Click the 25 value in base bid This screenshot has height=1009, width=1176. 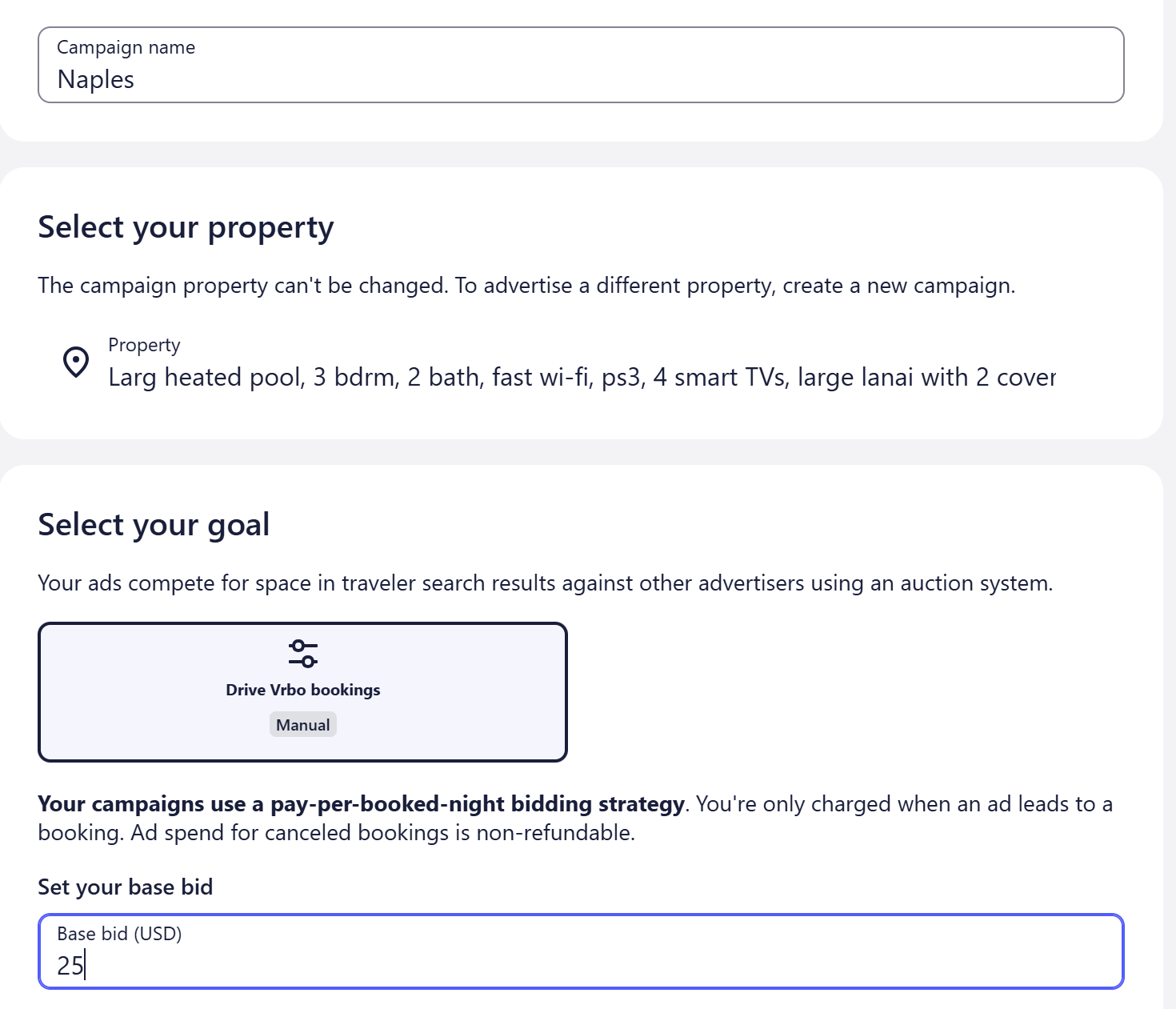click(x=70, y=966)
